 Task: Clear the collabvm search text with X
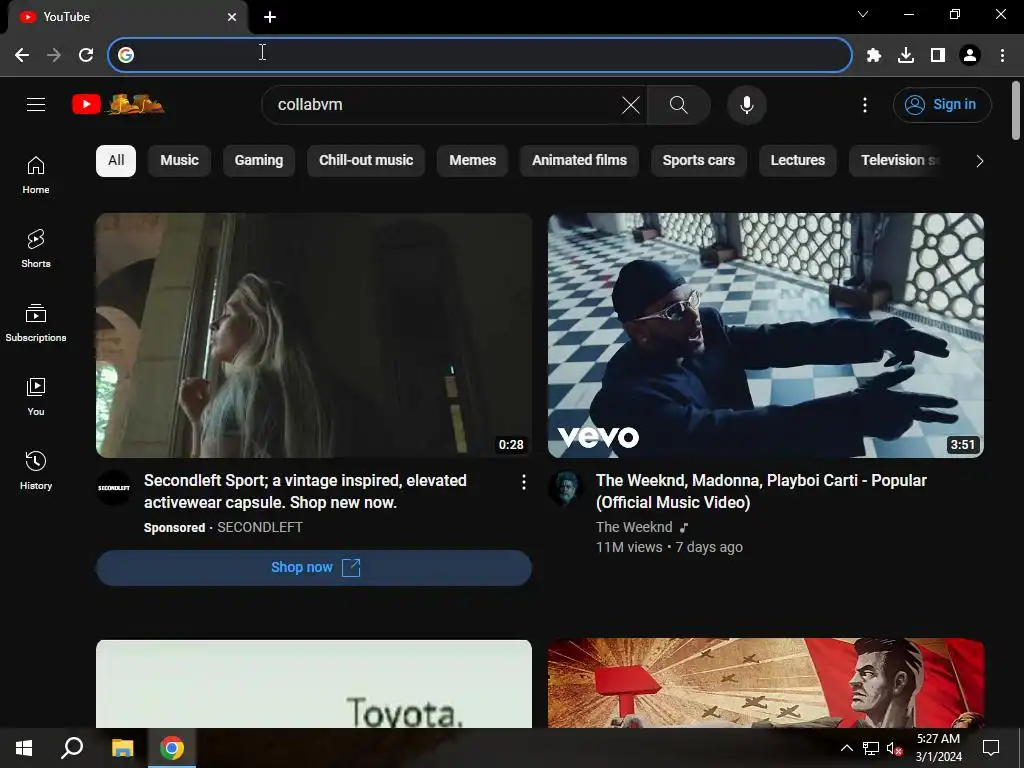(x=630, y=104)
